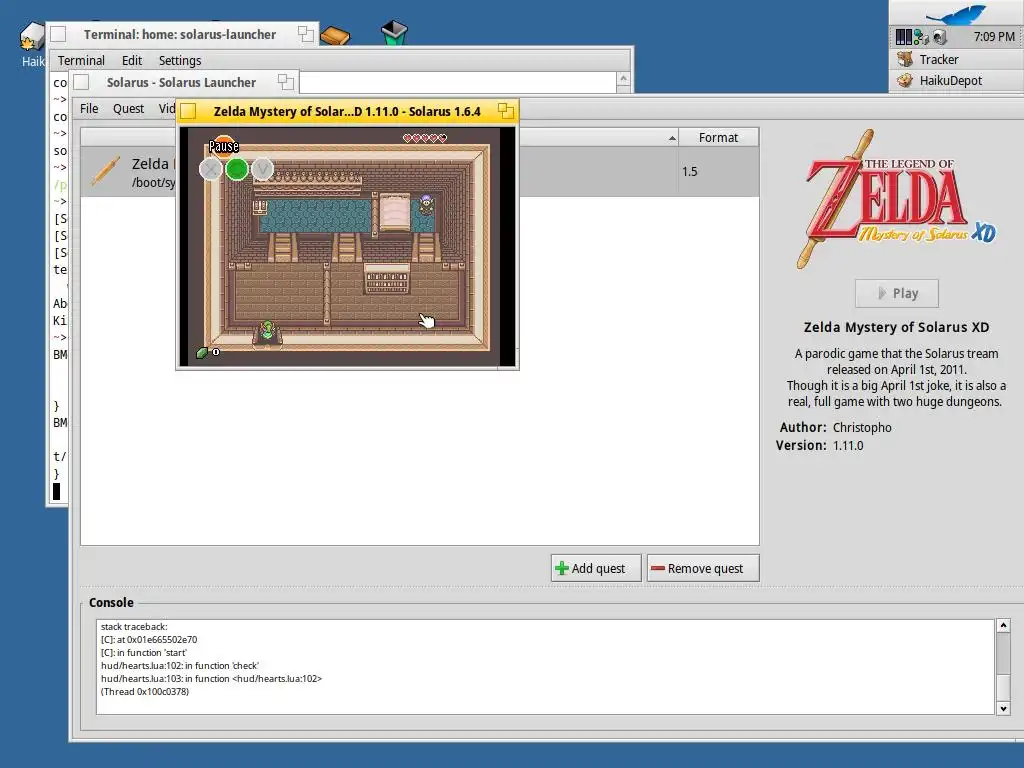
Task: Open Tracker in the Deskbar
Action: point(956,59)
